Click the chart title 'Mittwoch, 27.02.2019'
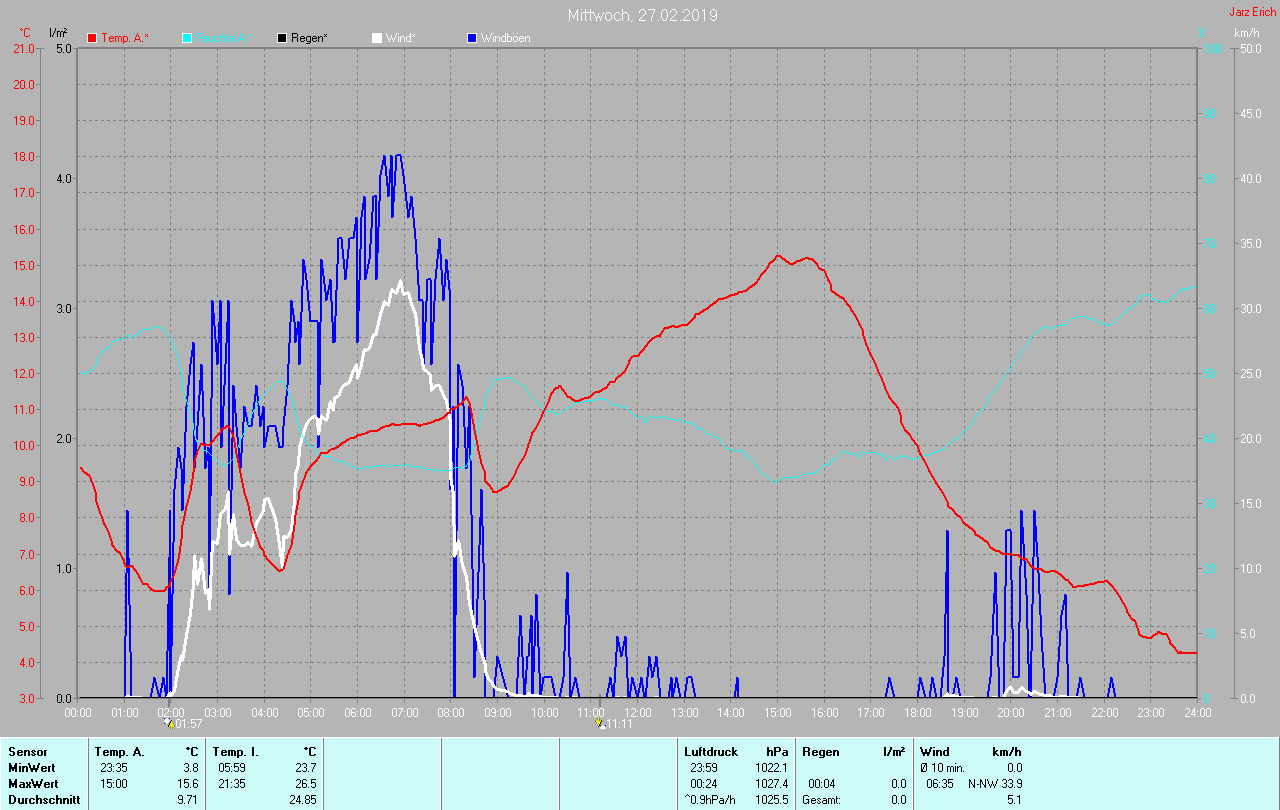1280x810 pixels. tap(642, 15)
